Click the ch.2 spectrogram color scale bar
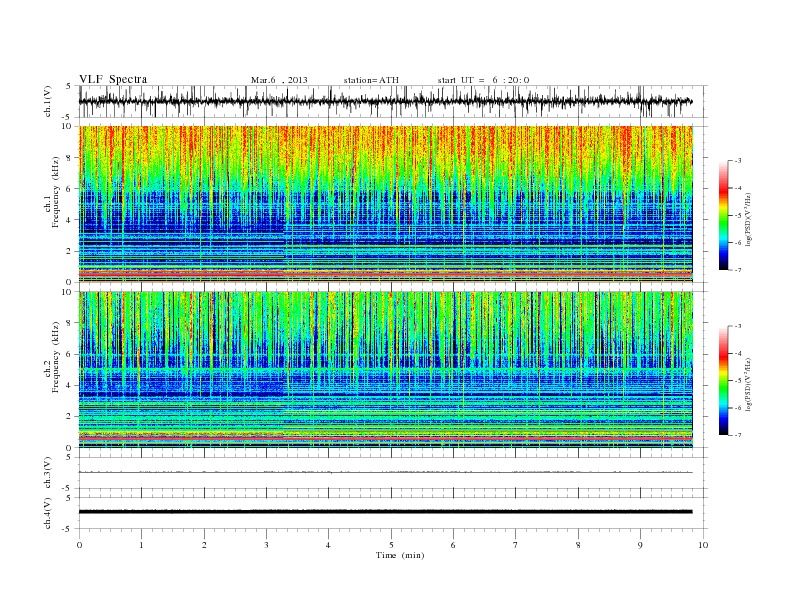Screen dimensions: 792x612 pos(724,381)
